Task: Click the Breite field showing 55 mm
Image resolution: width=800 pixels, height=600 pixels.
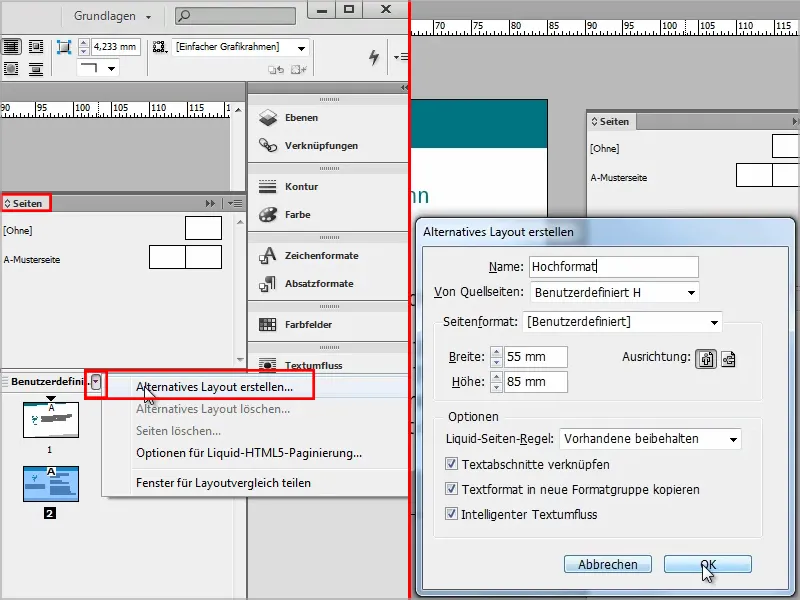Action: click(x=536, y=357)
